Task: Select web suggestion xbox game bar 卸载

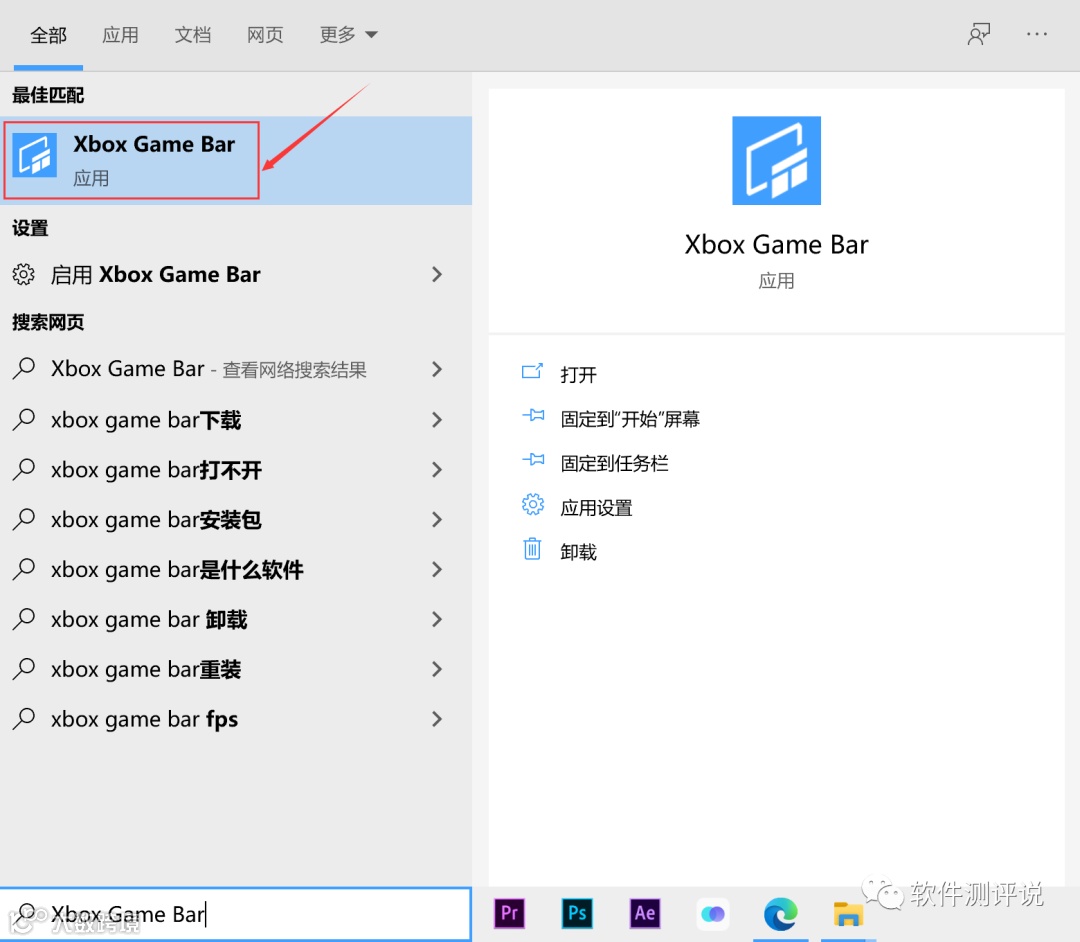Action: coord(236,619)
